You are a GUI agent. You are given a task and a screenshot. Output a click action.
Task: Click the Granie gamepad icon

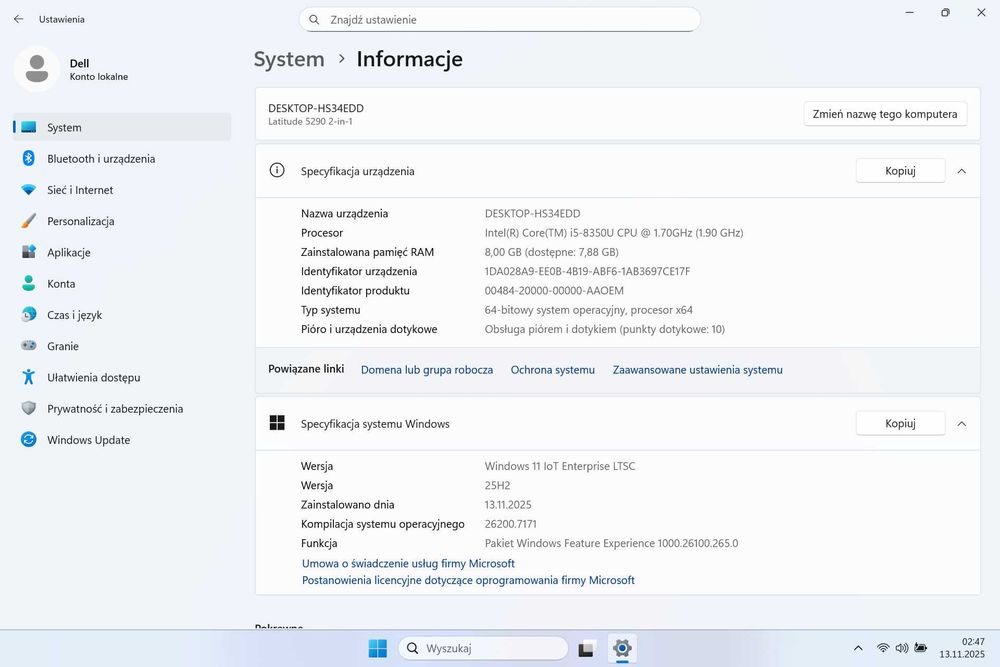[29, 346]
